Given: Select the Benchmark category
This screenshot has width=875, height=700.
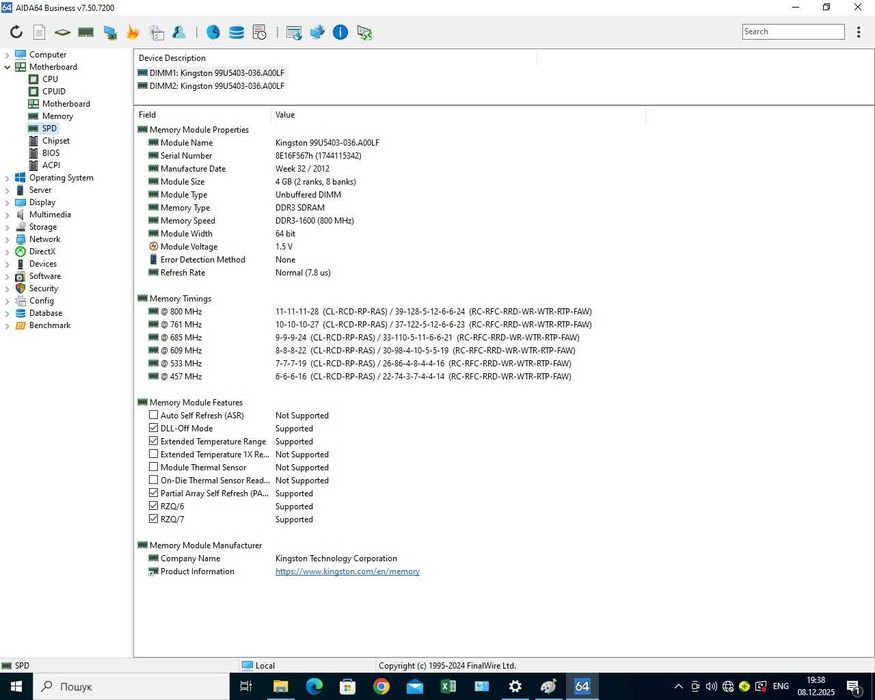Looking at the screenshot, I should (50, 325).
